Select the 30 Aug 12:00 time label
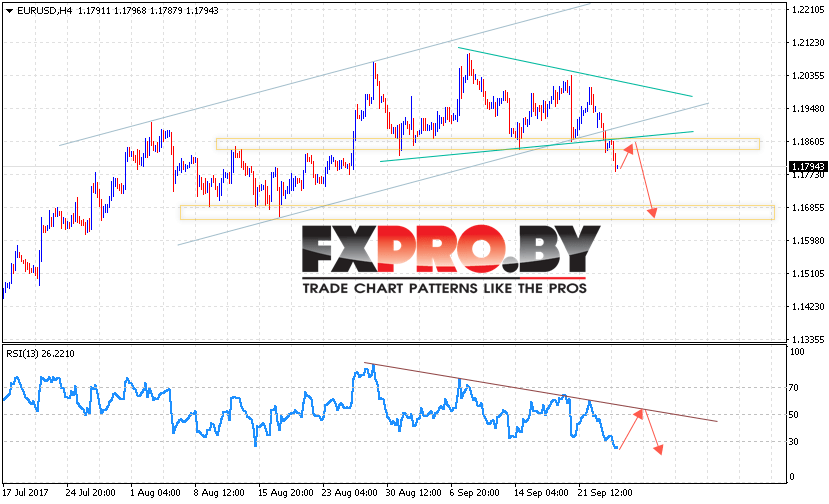 click(x=413, y=493)
